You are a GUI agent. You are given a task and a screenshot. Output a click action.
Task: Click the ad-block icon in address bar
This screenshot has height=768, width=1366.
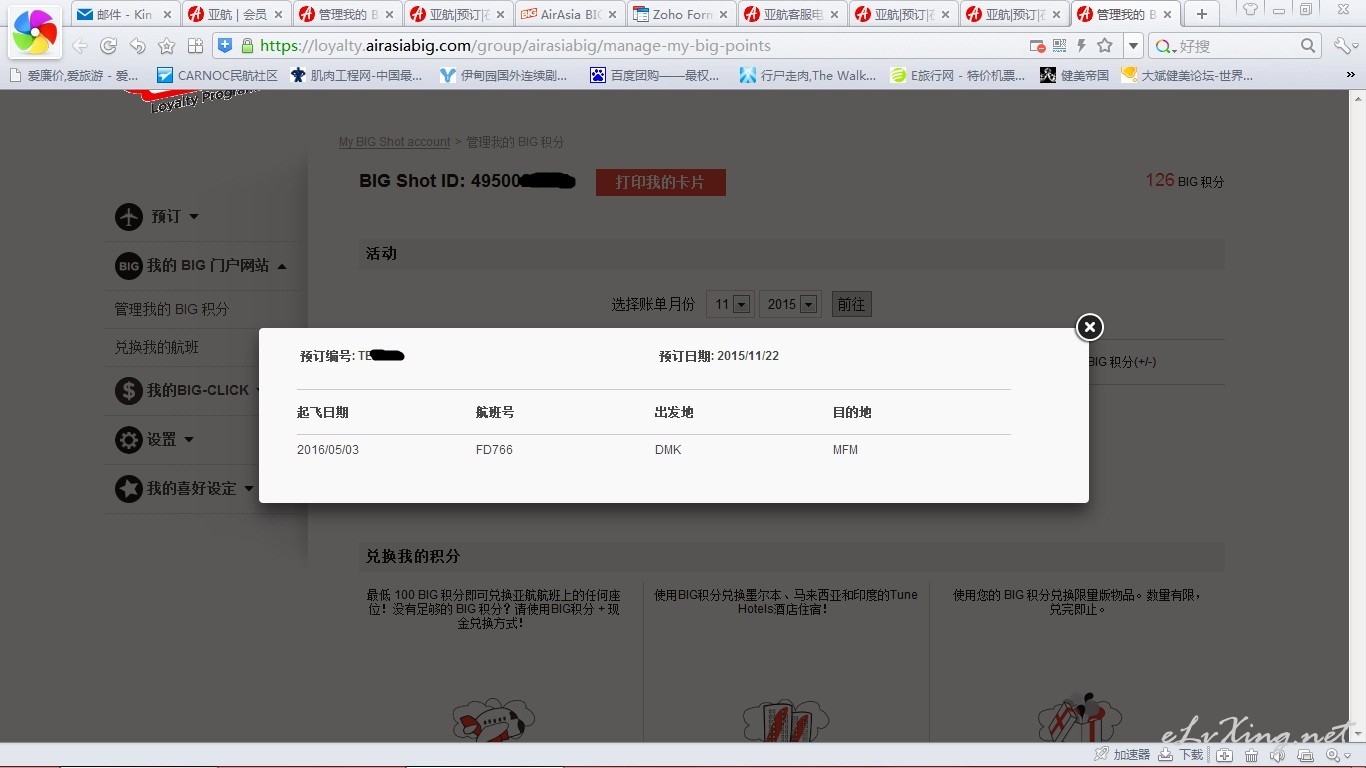(1038, 46)
